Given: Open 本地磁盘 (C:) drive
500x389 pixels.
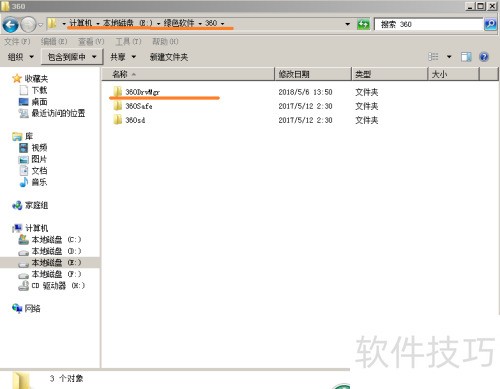Looking at the screenshot, I should tap(56, 240).
